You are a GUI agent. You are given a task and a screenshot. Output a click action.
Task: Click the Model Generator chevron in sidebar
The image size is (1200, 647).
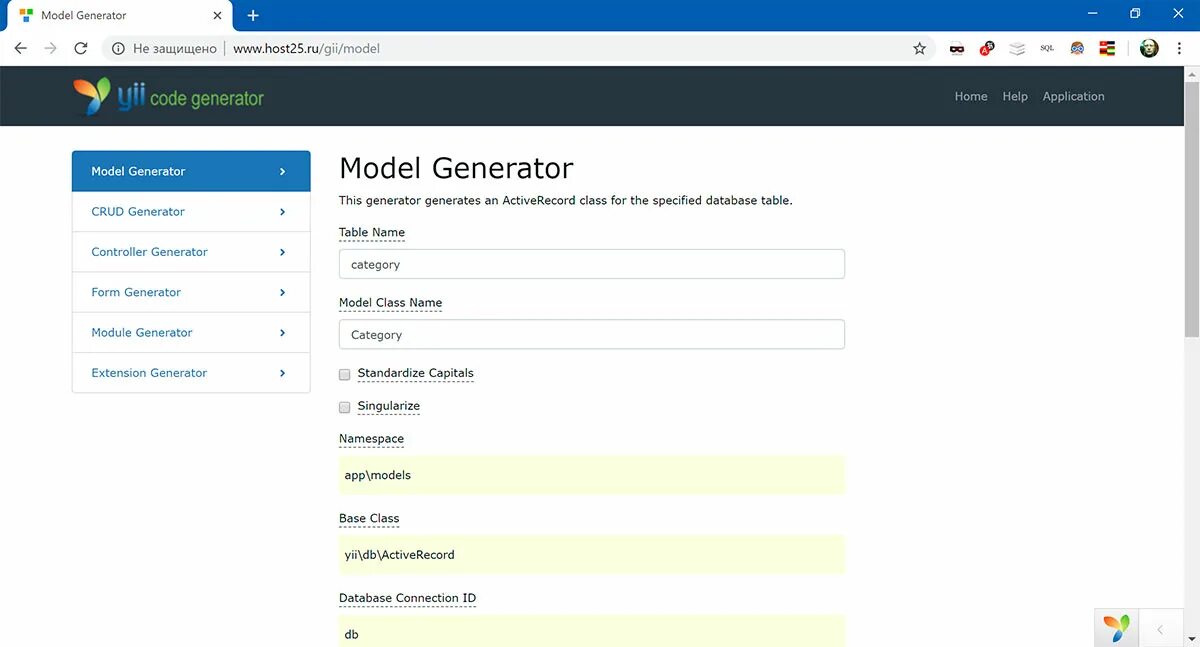pyautogui.click(x=283, y=172)
